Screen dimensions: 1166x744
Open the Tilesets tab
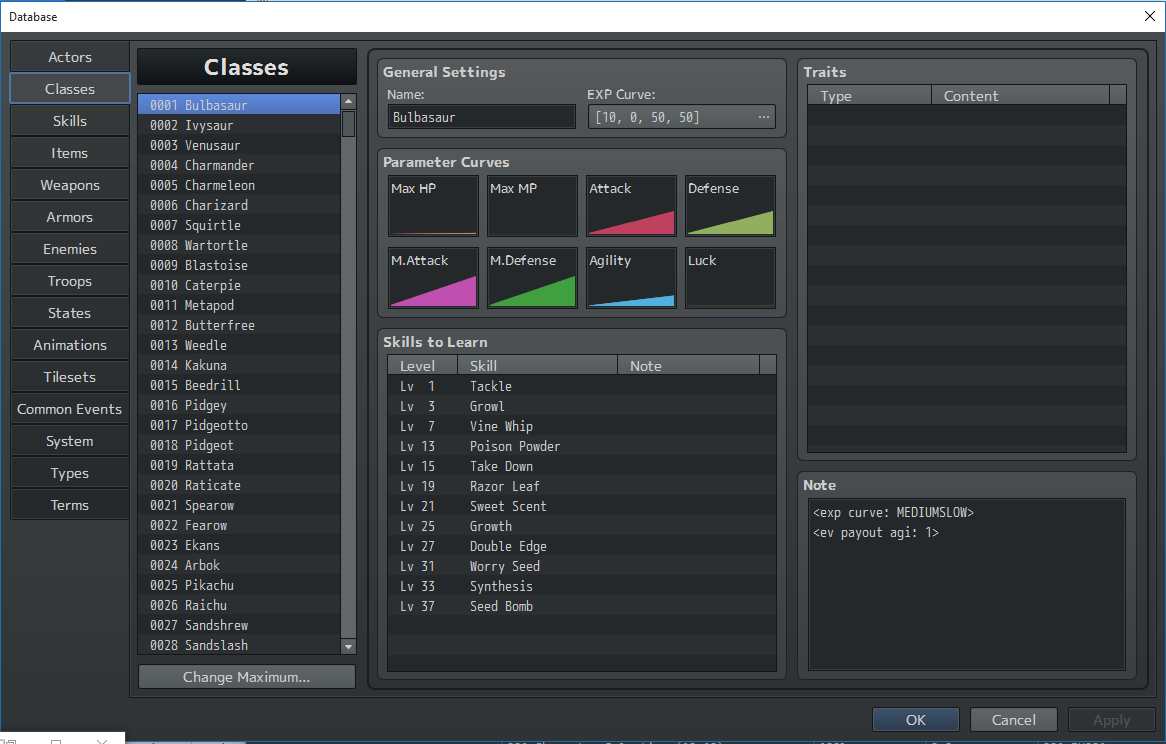pyautogui.click(x=70, y=377)
